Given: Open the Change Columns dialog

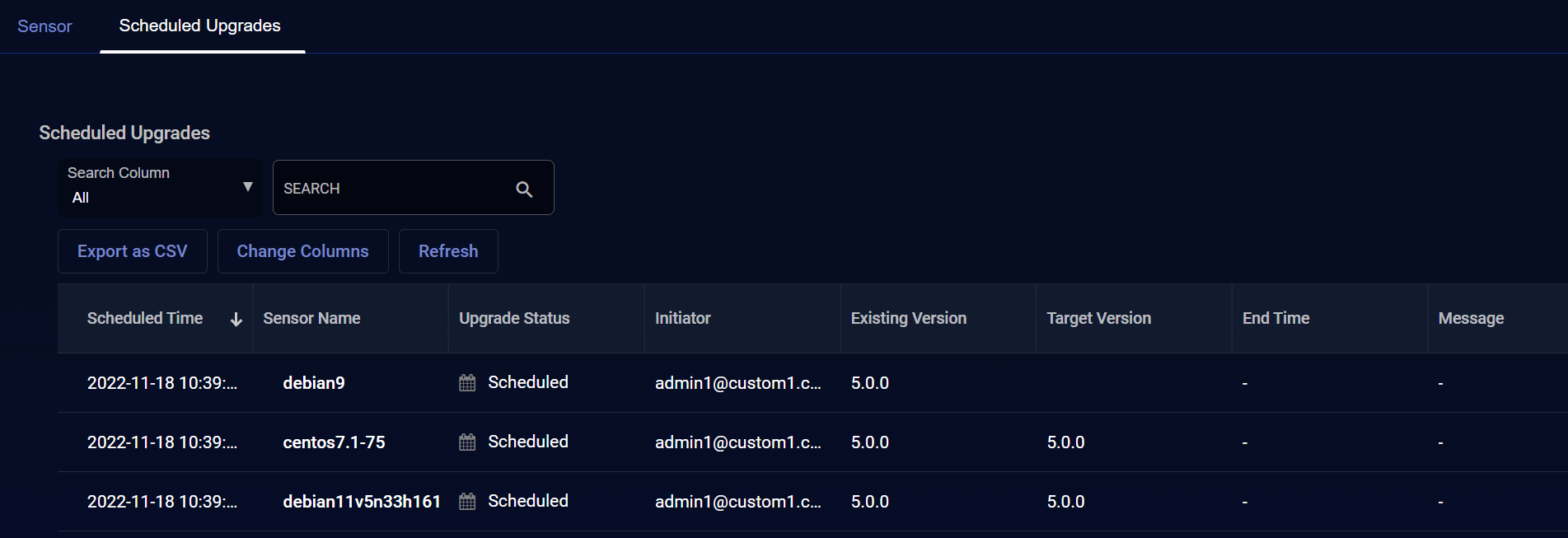Looking at the screenshot, I should click(302, 251).
